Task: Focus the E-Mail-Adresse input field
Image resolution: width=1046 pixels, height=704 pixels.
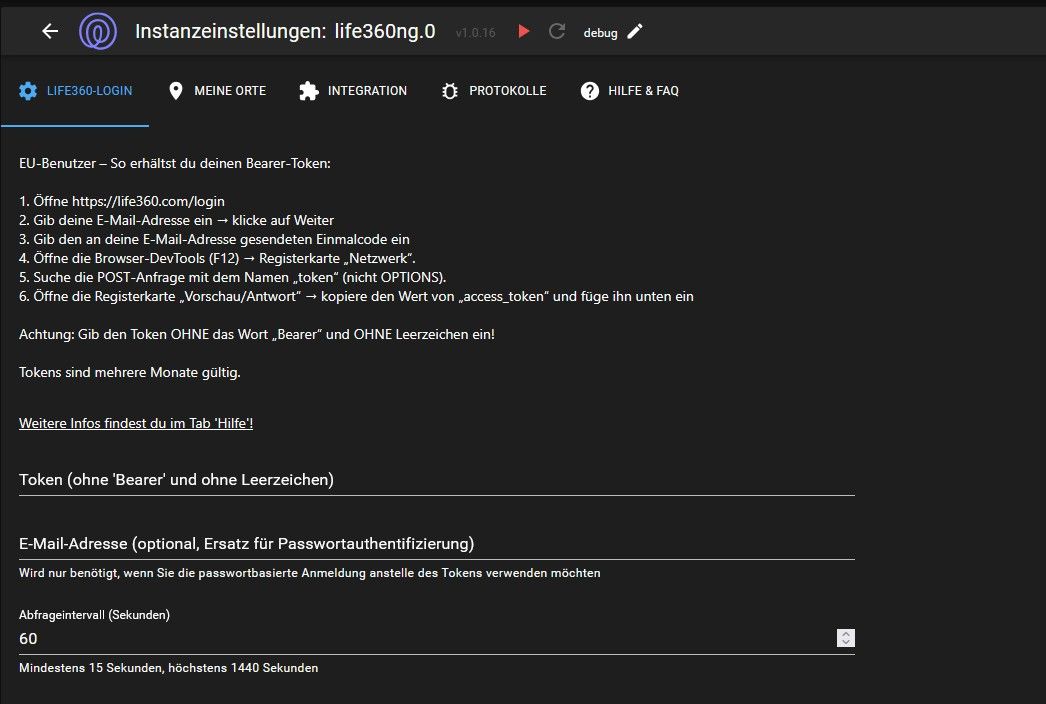Action: click(436, 544)
